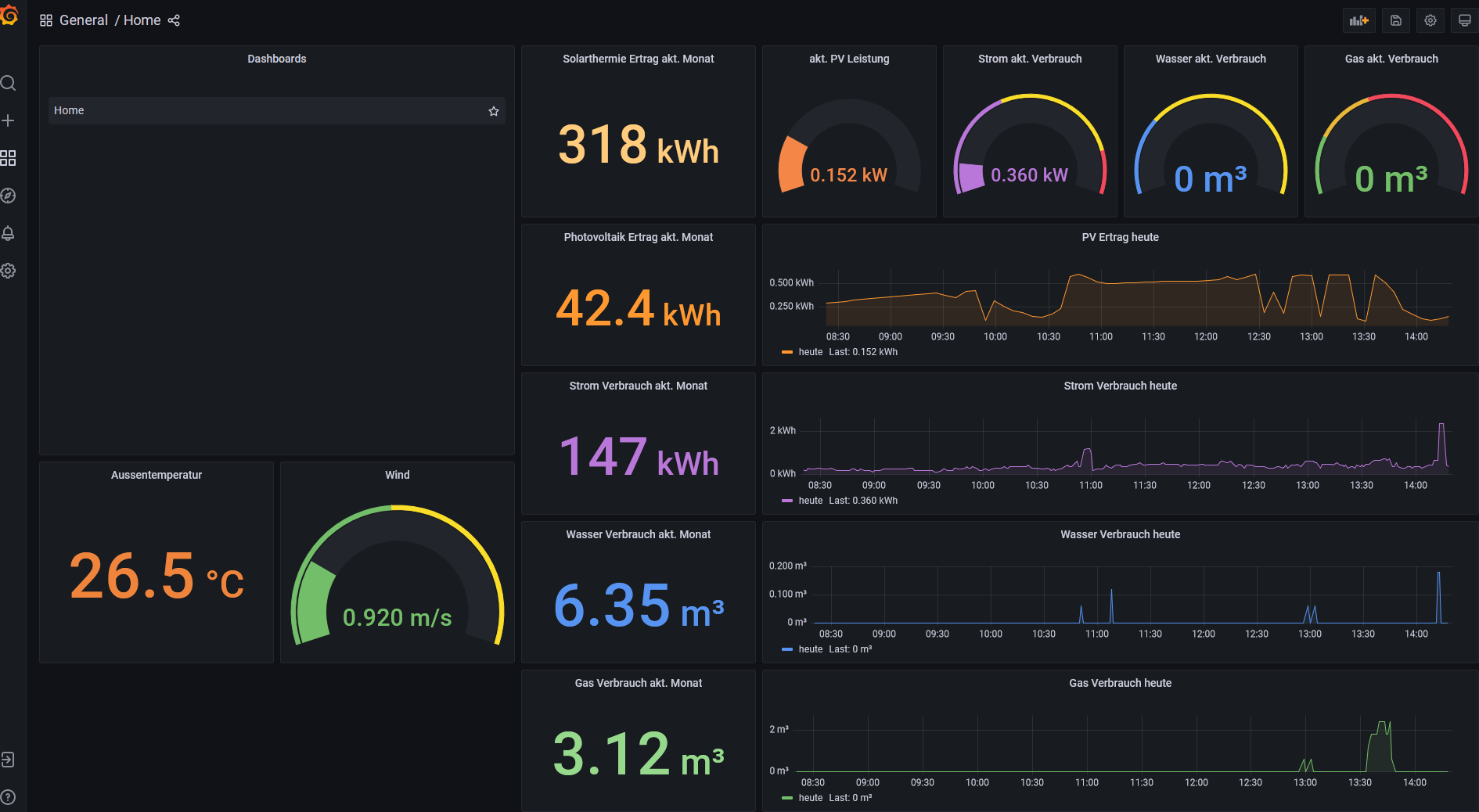Open the Aussentemperatur panel title menu
The width and height of the screenshot is (1479, 812).
point(157,475)
